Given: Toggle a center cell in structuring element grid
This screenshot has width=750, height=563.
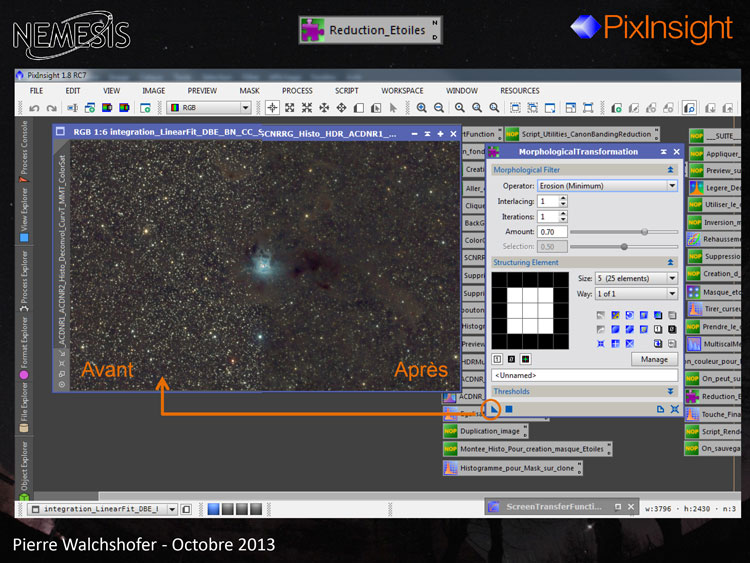Looking at the screenshot, I should (x=530, y=310).
